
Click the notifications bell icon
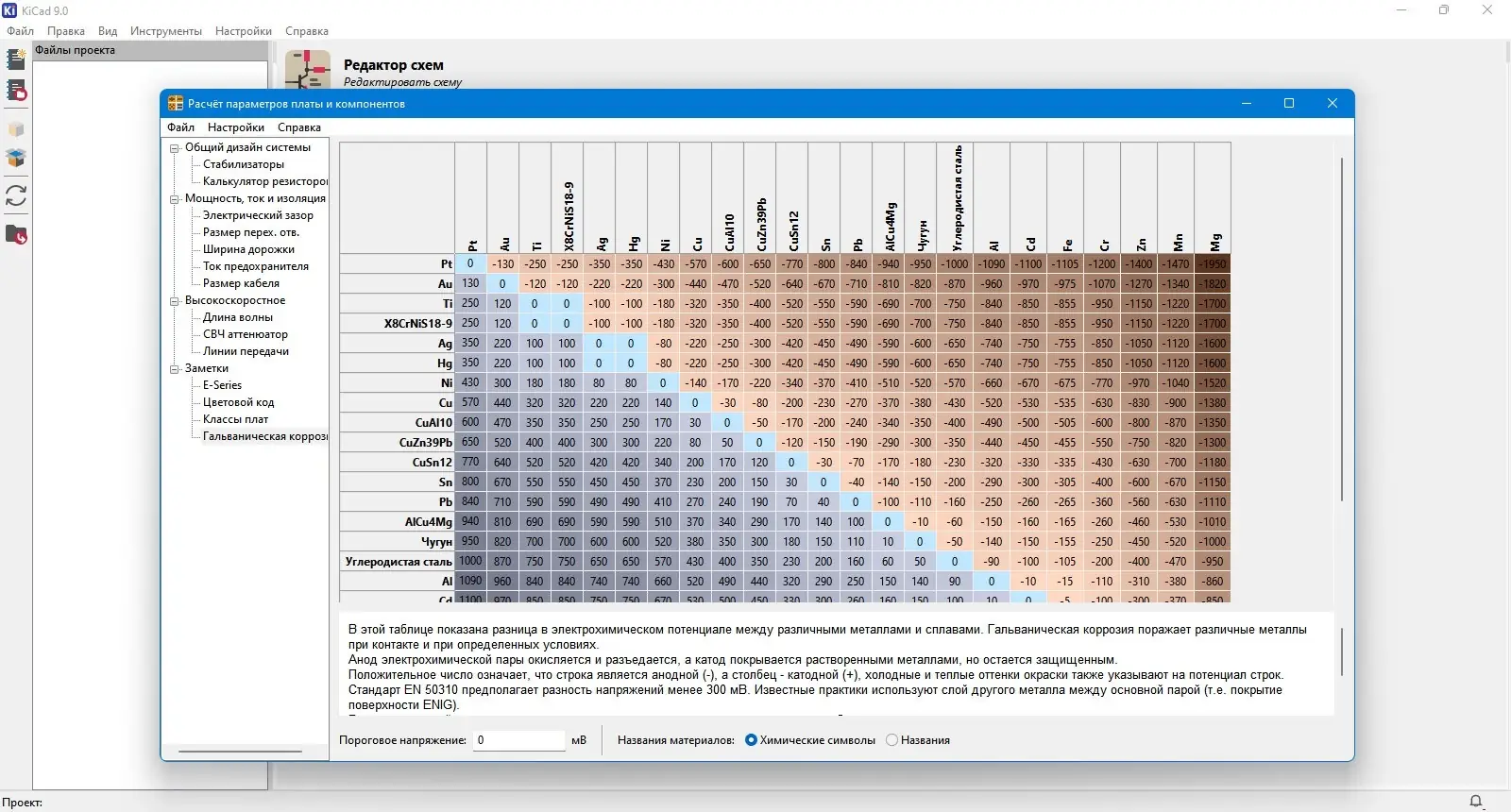pos(1476,802)
